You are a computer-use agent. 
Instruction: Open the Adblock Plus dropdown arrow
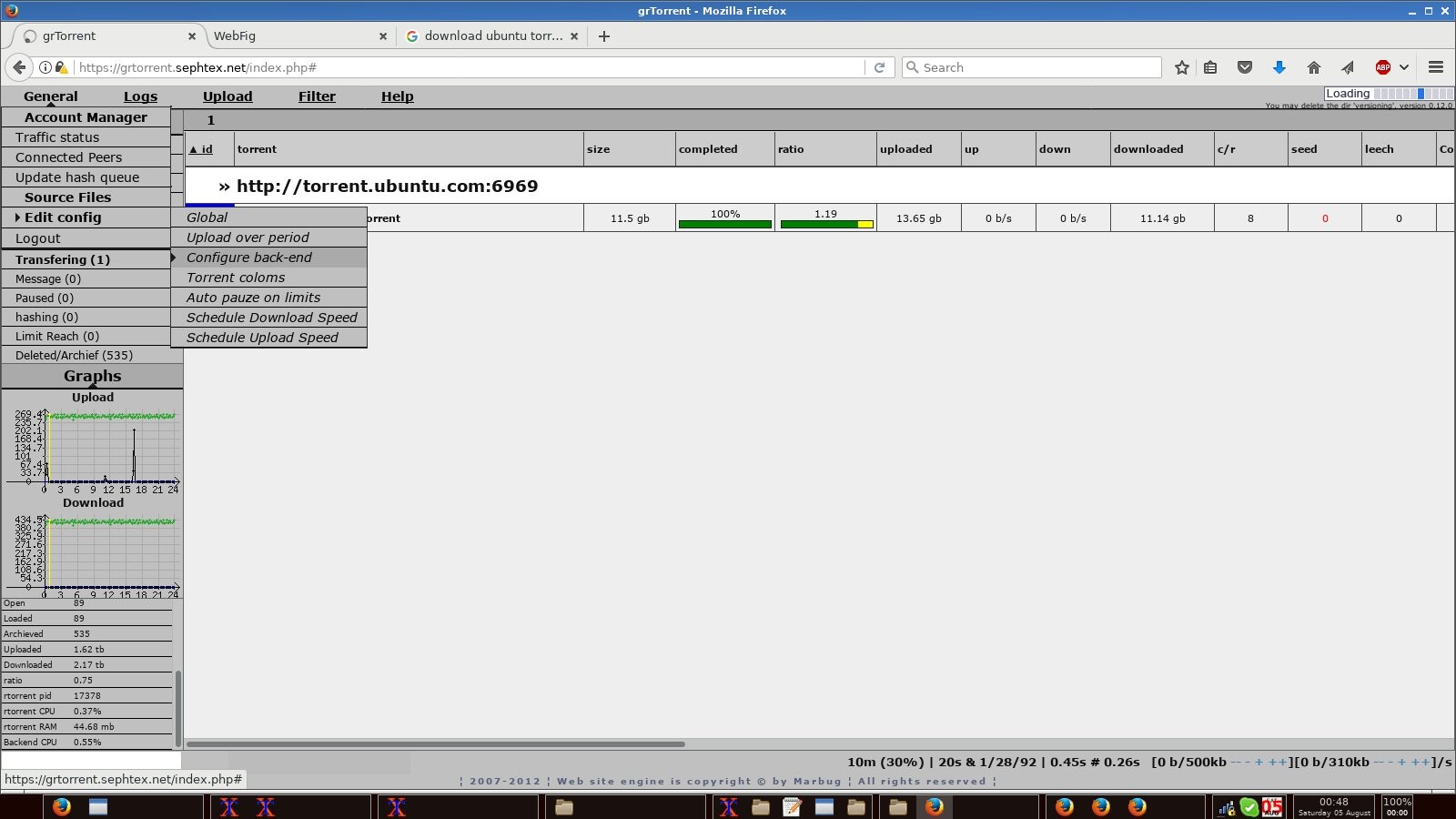pos(1404,67)
